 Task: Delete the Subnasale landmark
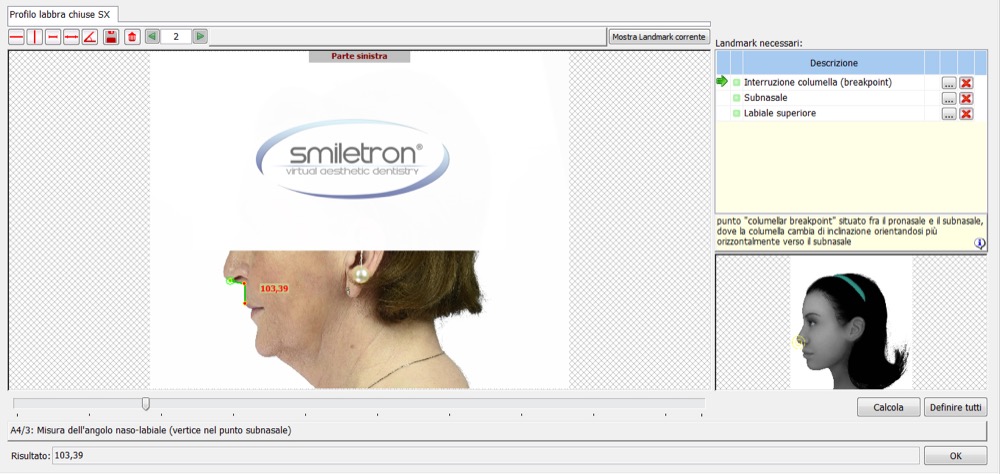tap(966, 98)
